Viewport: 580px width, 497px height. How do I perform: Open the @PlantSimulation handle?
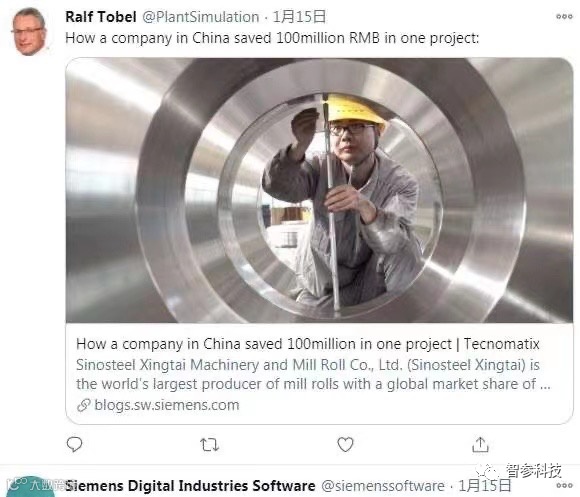click(201, 17)
